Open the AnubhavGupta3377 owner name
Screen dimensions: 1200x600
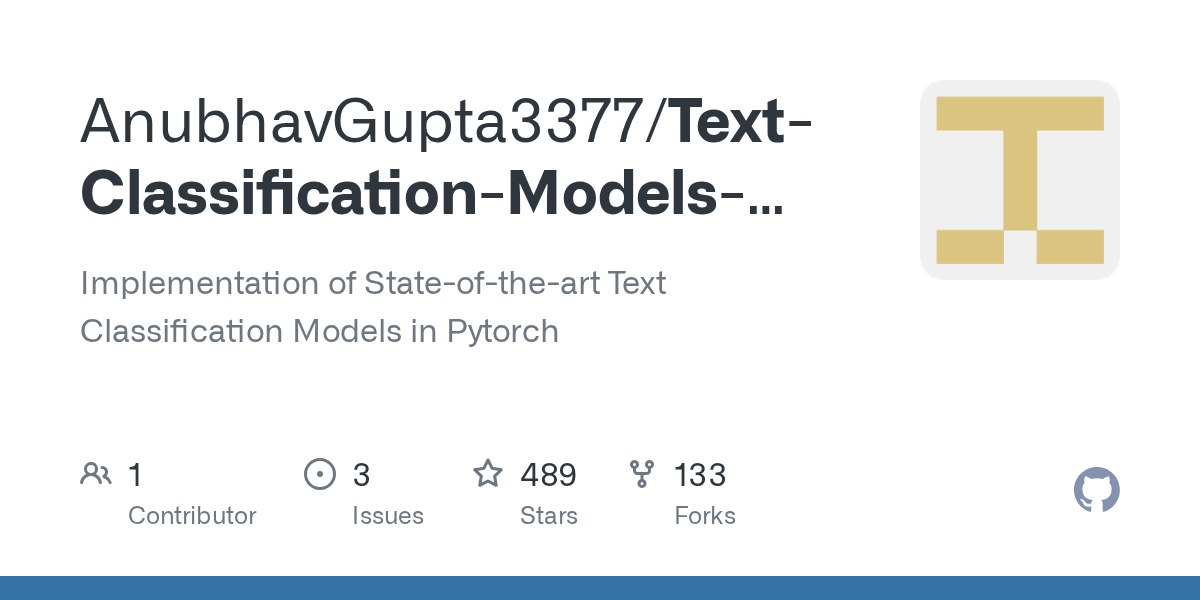[366, 121]
